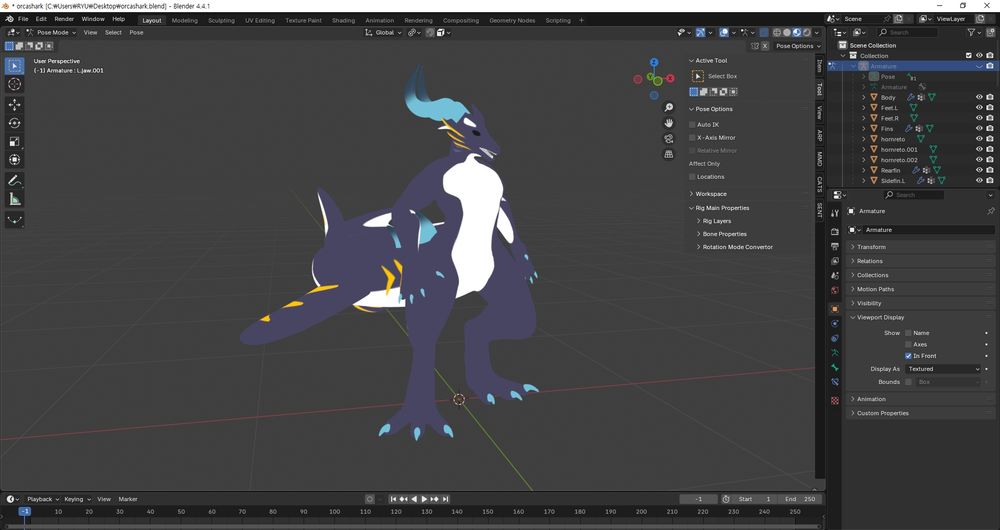Open the Output properties tab icon
This screenshot has width=1000, height=530.
(x=835, y=246)
